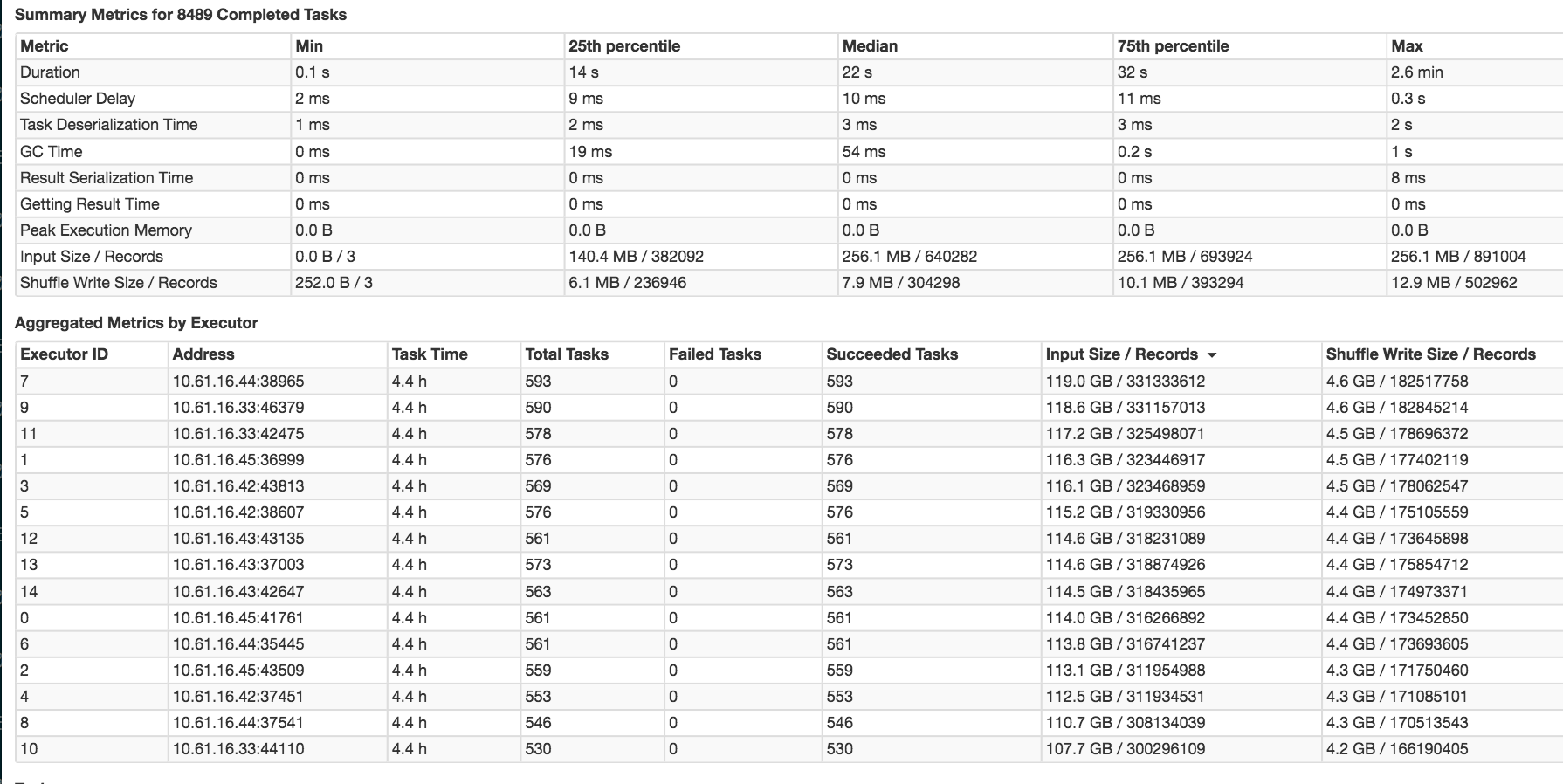Click the Metric column header
Screen dimensions: 1563x784
click(x=45, y=46)
